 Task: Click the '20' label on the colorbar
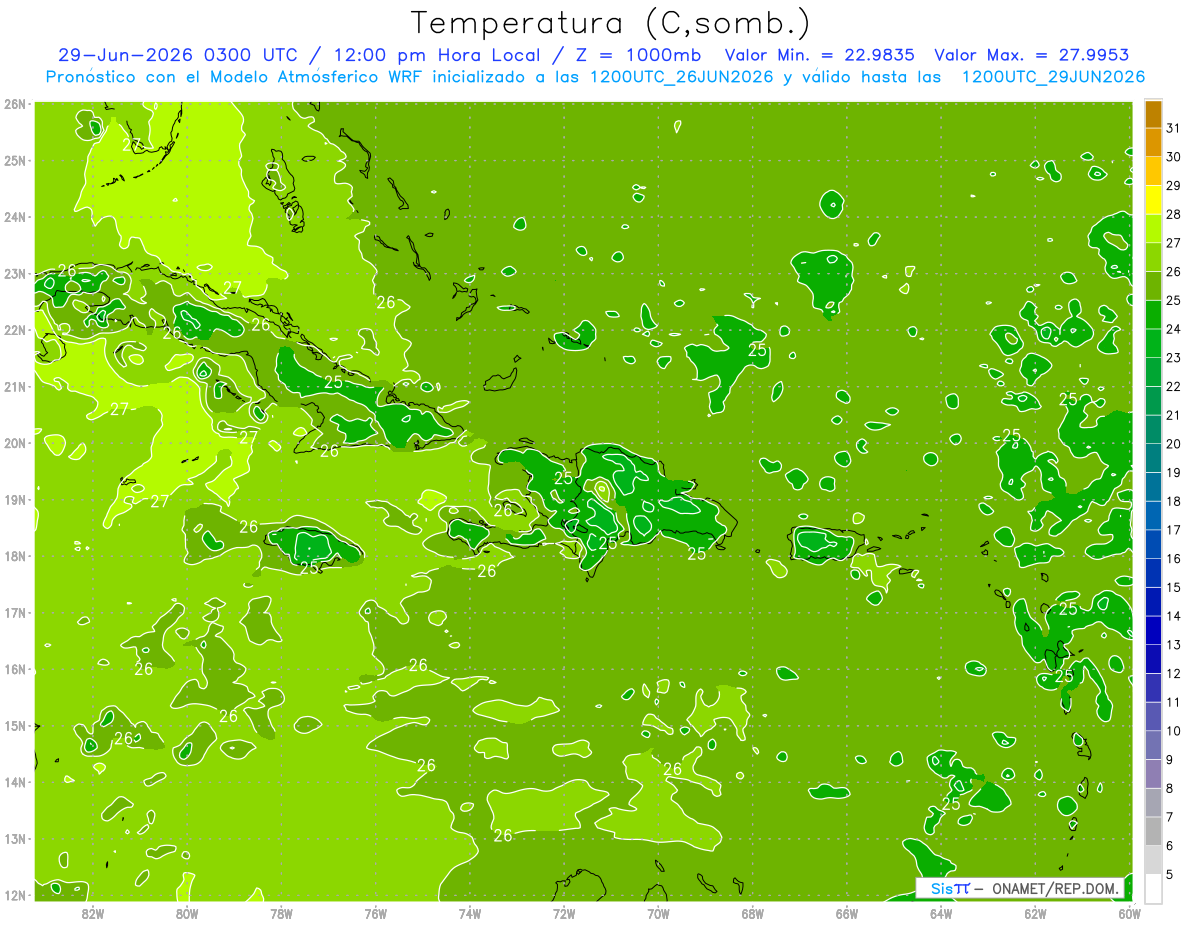coord(1174,444)
